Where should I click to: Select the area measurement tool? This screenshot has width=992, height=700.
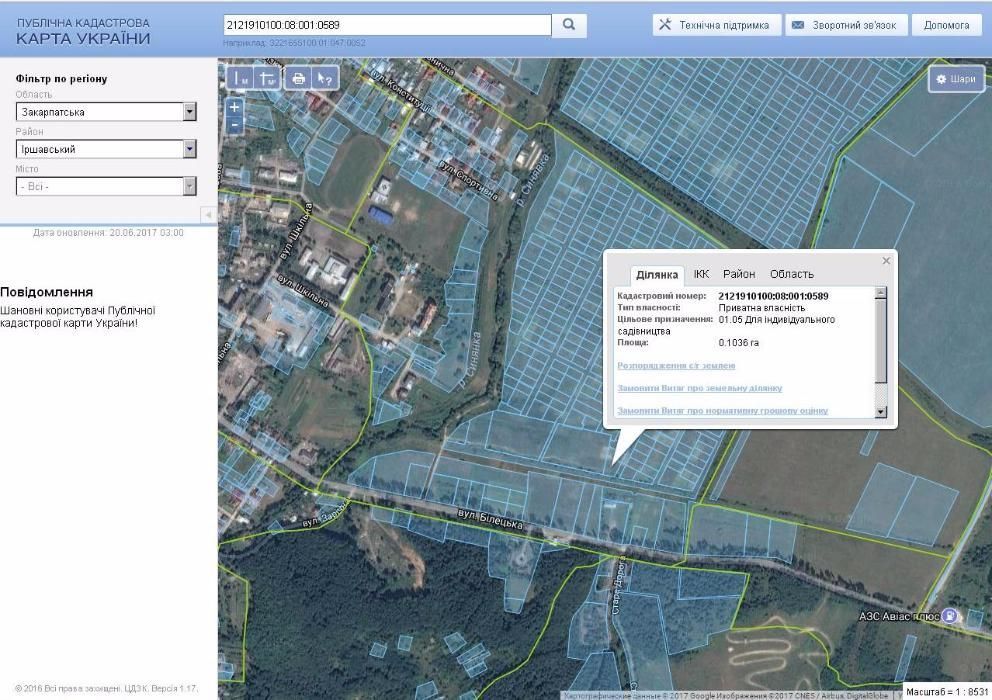[x=268, y=78]
